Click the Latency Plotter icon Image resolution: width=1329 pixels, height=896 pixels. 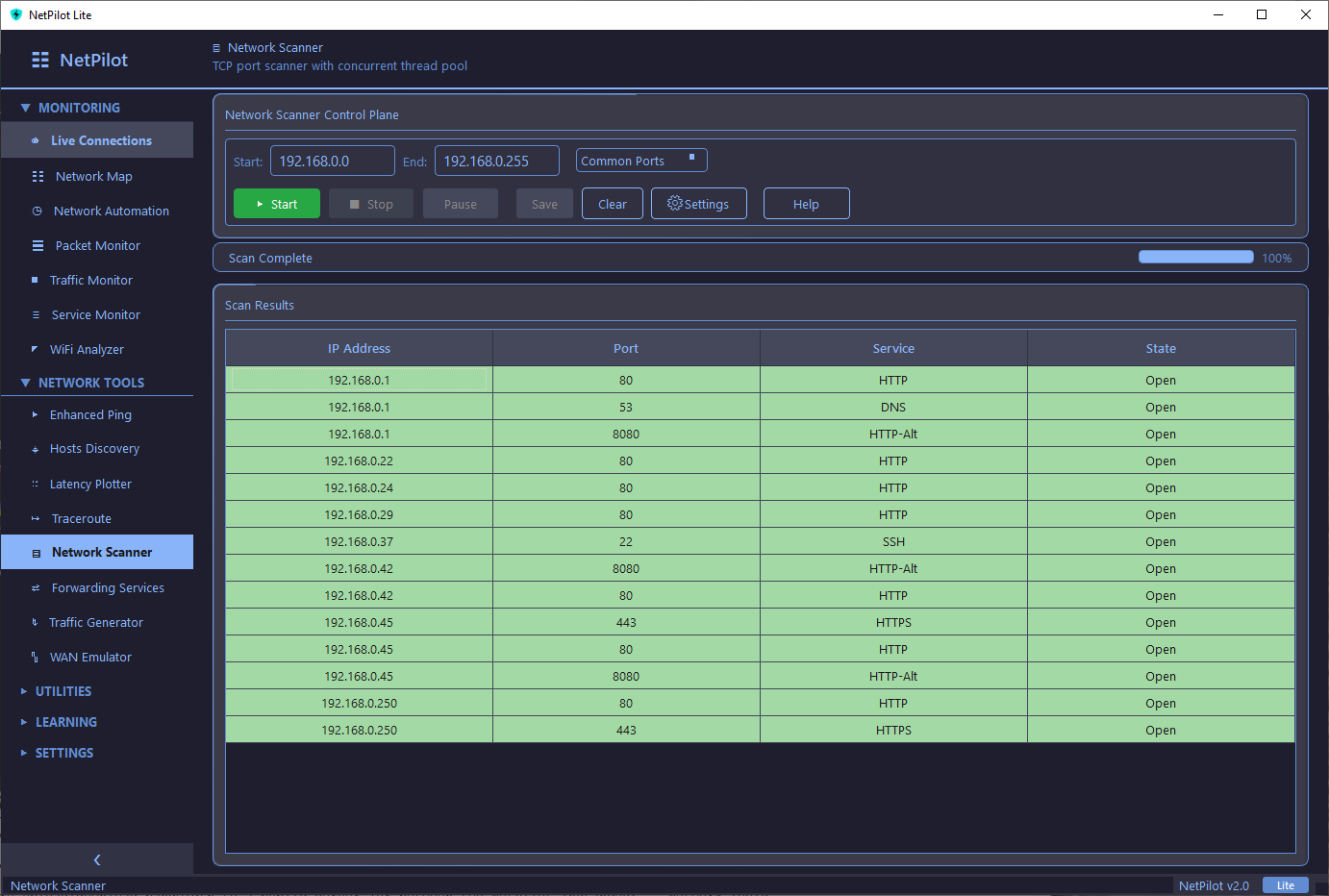(35, 484)
